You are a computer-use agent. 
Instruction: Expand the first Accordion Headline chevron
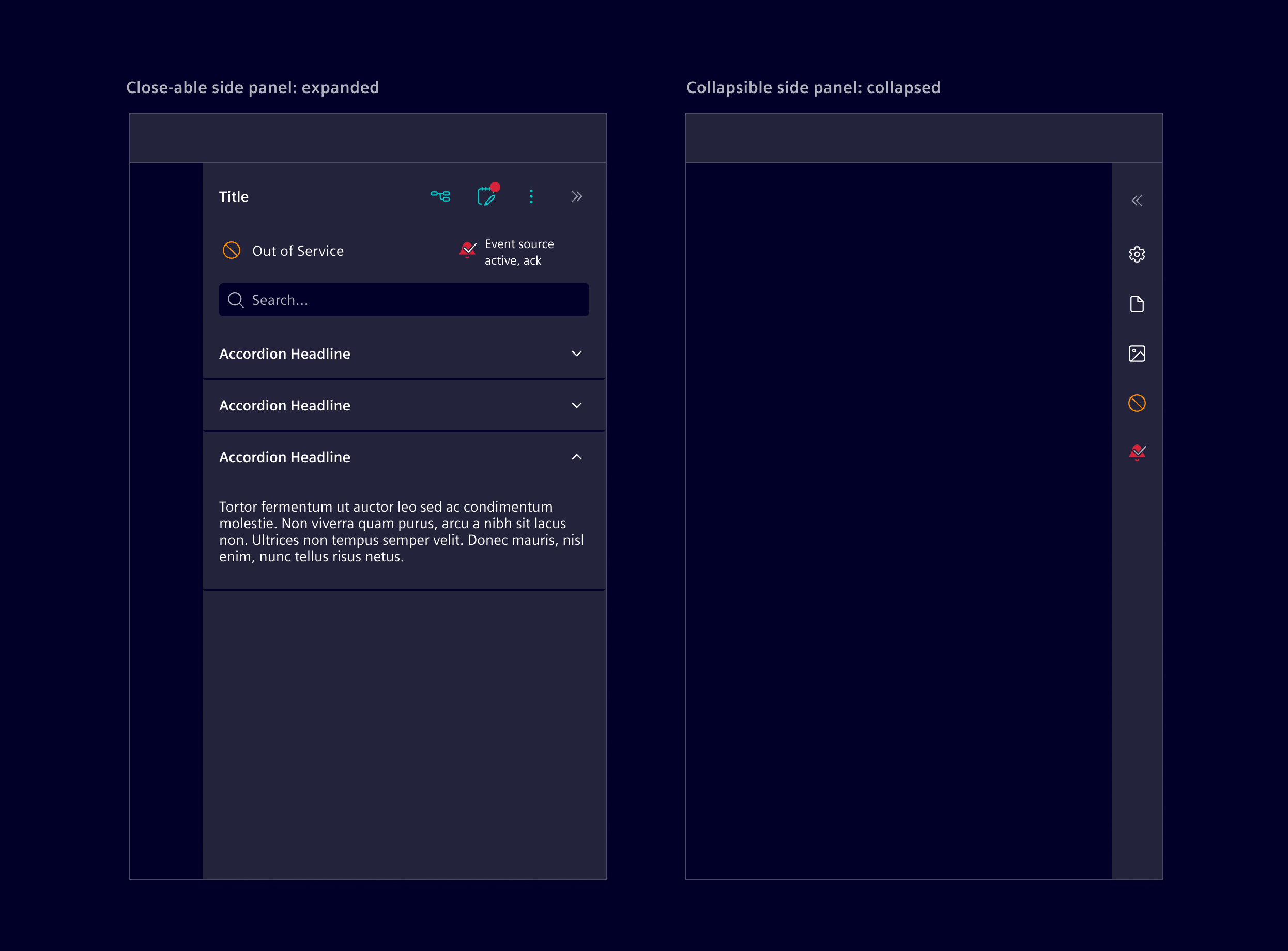(577, 354)
